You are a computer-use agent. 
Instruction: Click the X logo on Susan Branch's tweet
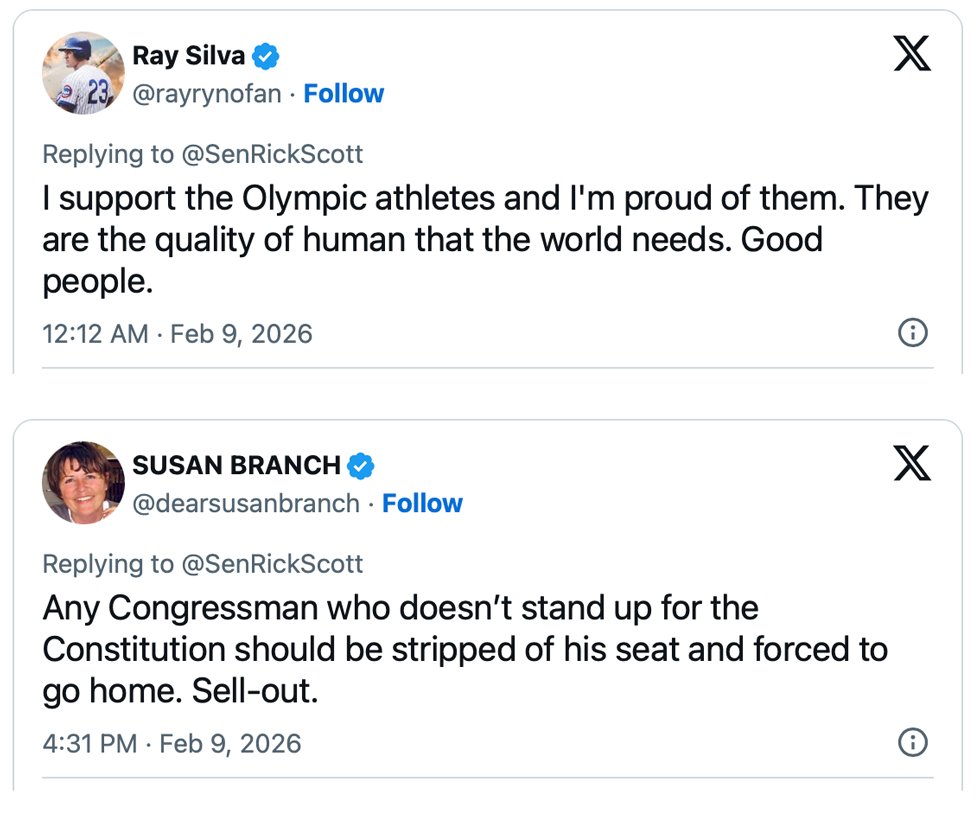click(x=911, y=463)
